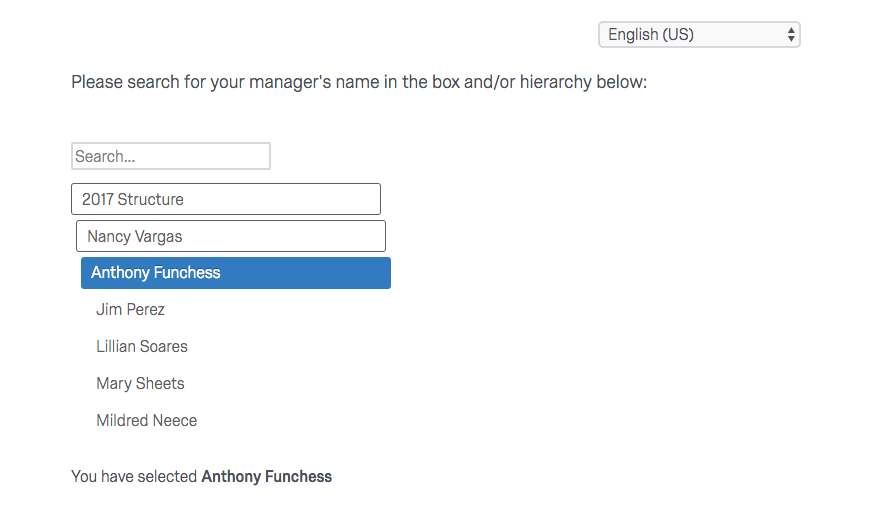This screenshot has width=890, height=514.
Task: Click the manager search instruction text
Action: pos(359,82)
